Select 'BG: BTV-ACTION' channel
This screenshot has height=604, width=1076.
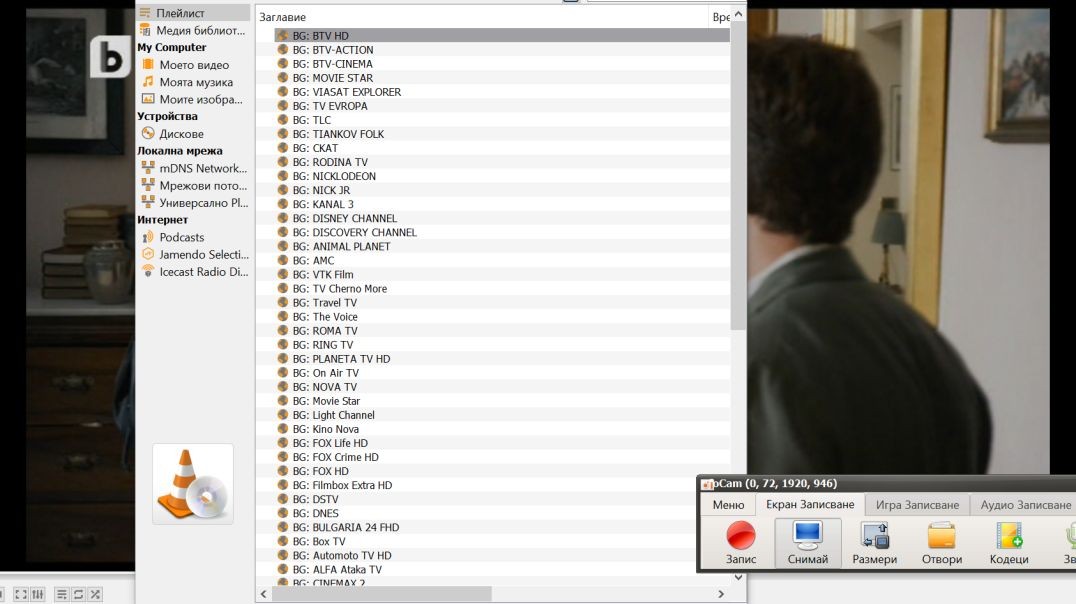(x=502, y=49)
